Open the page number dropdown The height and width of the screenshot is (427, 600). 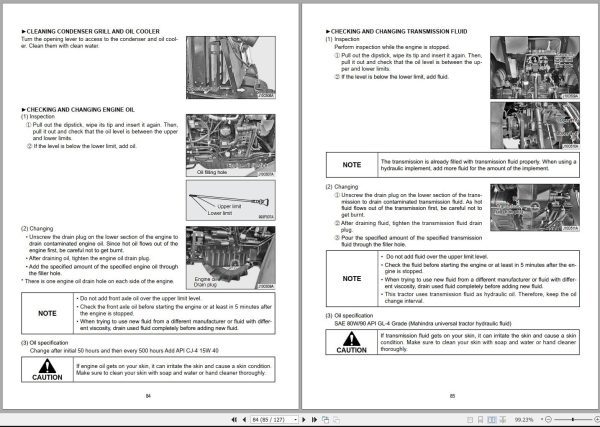tap(295, 420)
